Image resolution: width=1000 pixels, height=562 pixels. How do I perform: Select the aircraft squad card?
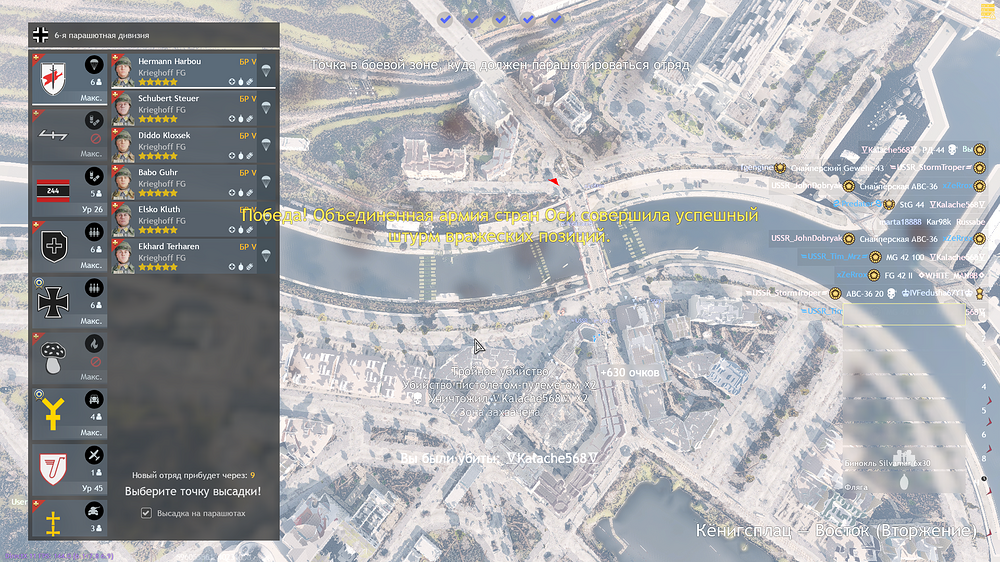[69, 135]
